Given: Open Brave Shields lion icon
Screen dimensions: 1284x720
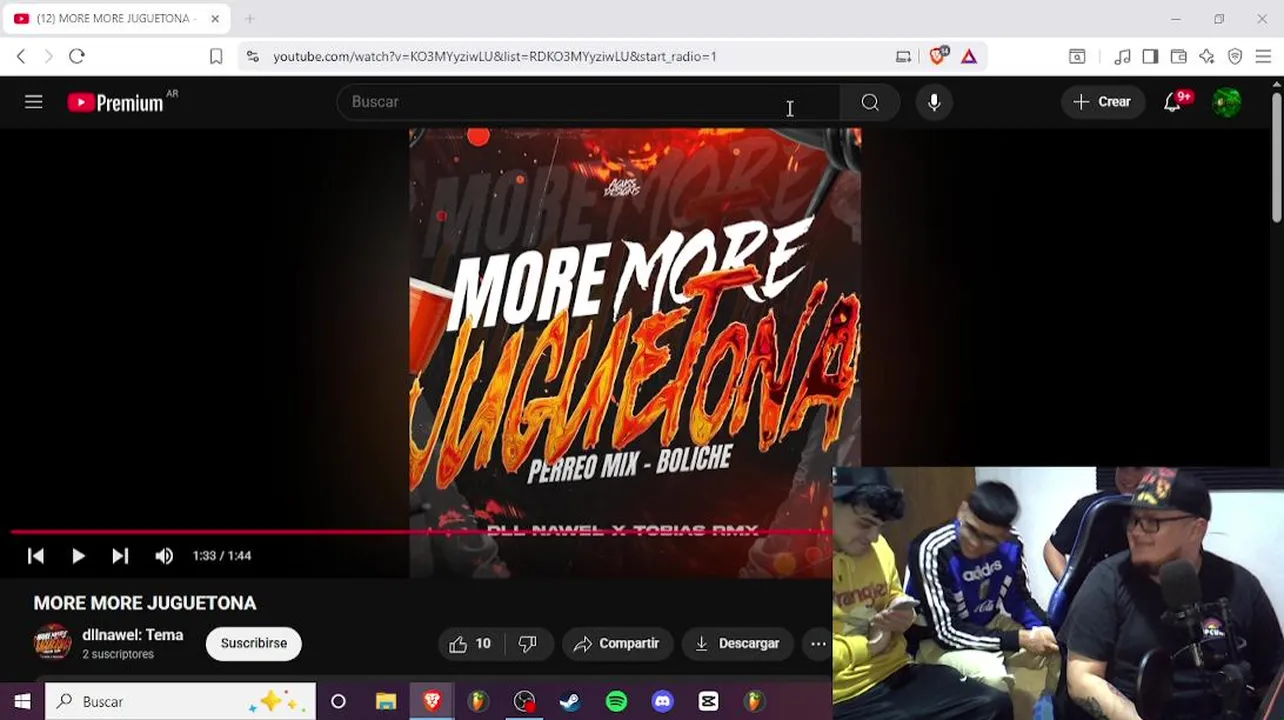Looking at the screenshot, I should click(x=937, y=57).
